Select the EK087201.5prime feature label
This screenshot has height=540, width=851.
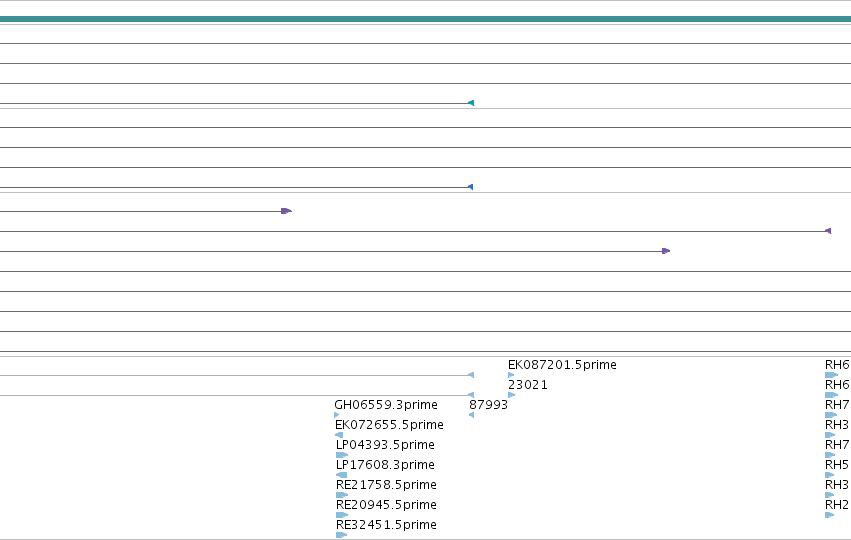click(x=562, y=365)
